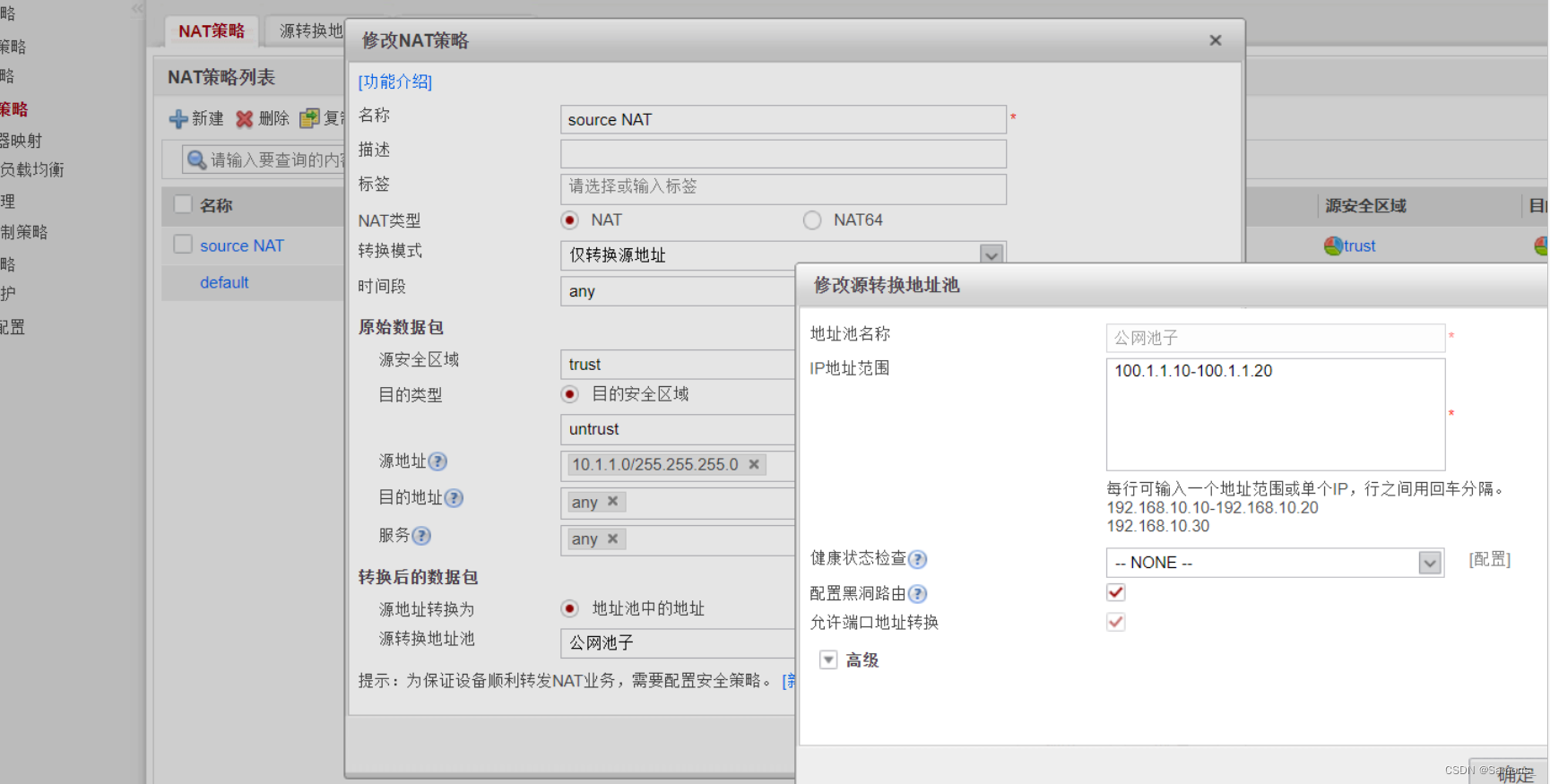Click the 名称 field containing source NAT

pyautogui.click(x=784, y=120)
